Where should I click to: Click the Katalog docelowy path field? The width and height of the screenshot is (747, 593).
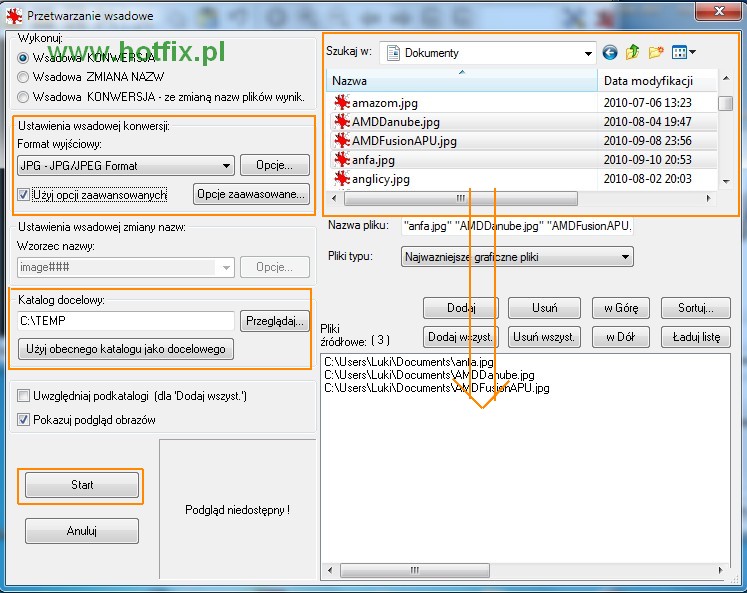point(125,320)
